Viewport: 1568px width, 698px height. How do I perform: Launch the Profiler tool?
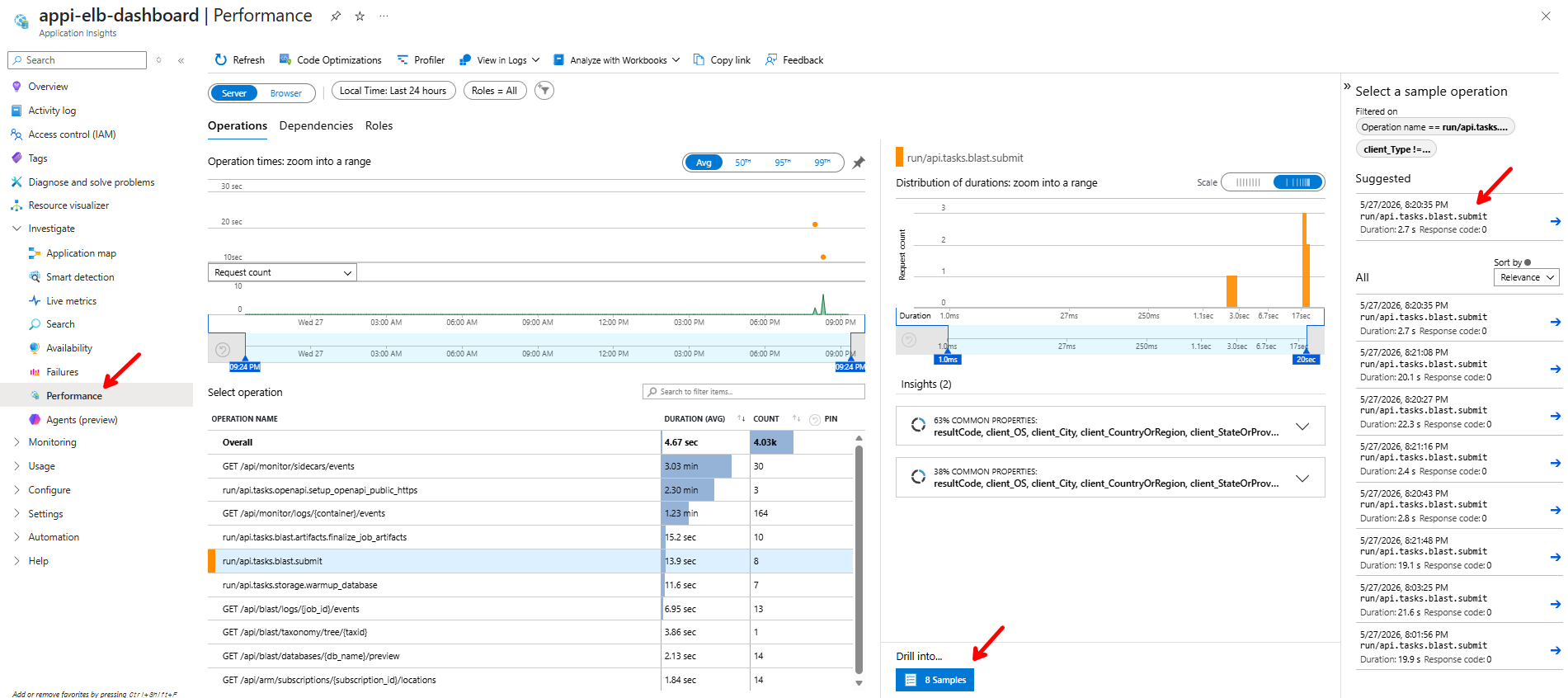click(x=421, y=59)
